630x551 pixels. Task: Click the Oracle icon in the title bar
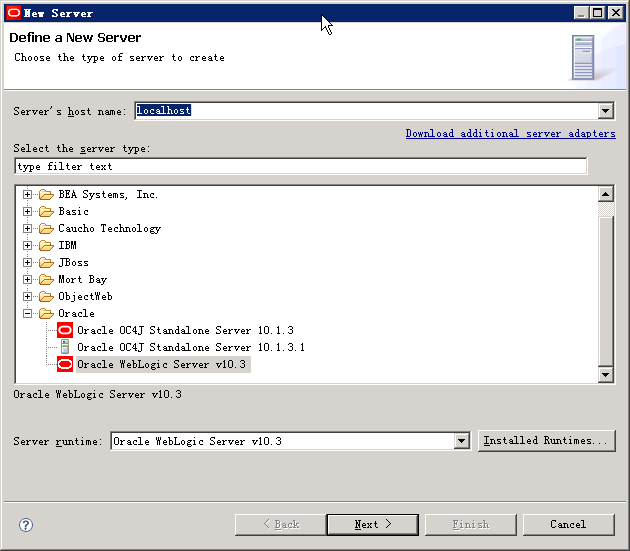[x=14, y=13]
